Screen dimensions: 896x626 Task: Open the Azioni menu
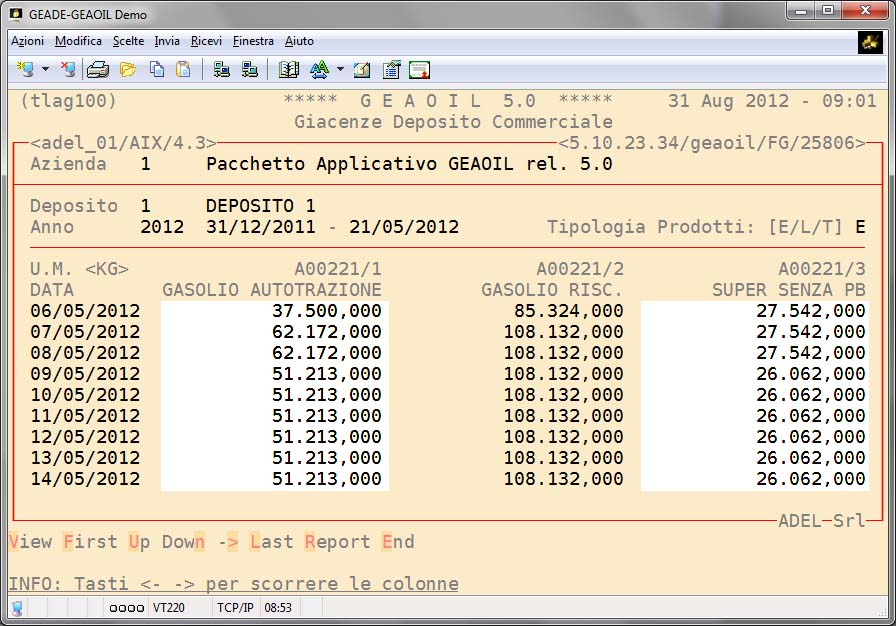coord(27,41)
